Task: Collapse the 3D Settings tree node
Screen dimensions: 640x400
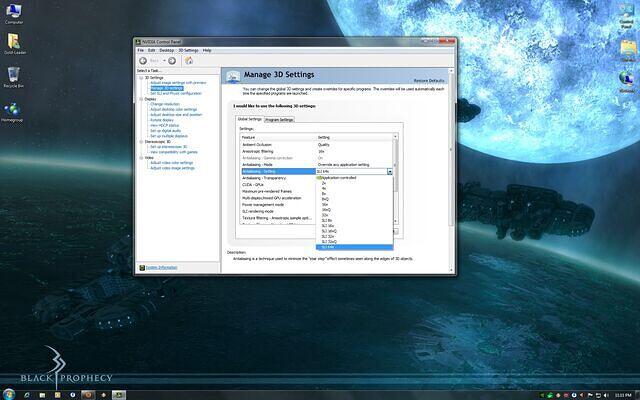Action: (140, 77)
